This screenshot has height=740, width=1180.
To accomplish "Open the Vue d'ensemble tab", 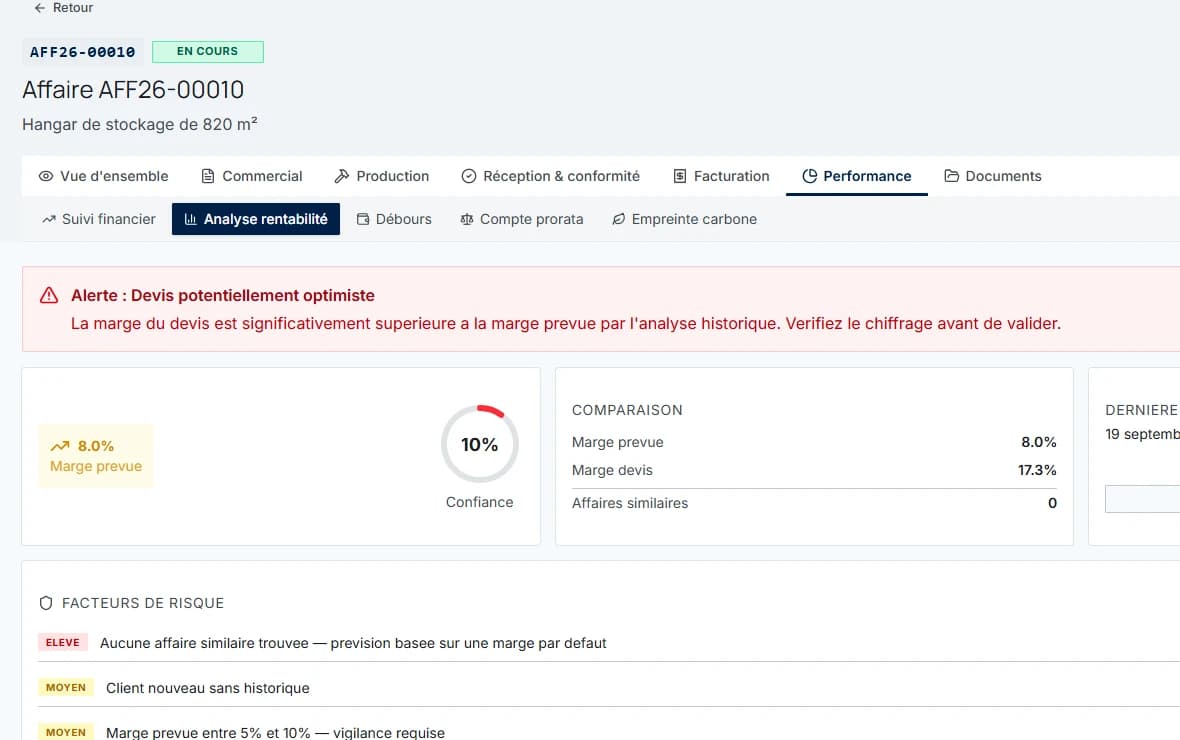I will pyautogui.click(x=104, y=176).
